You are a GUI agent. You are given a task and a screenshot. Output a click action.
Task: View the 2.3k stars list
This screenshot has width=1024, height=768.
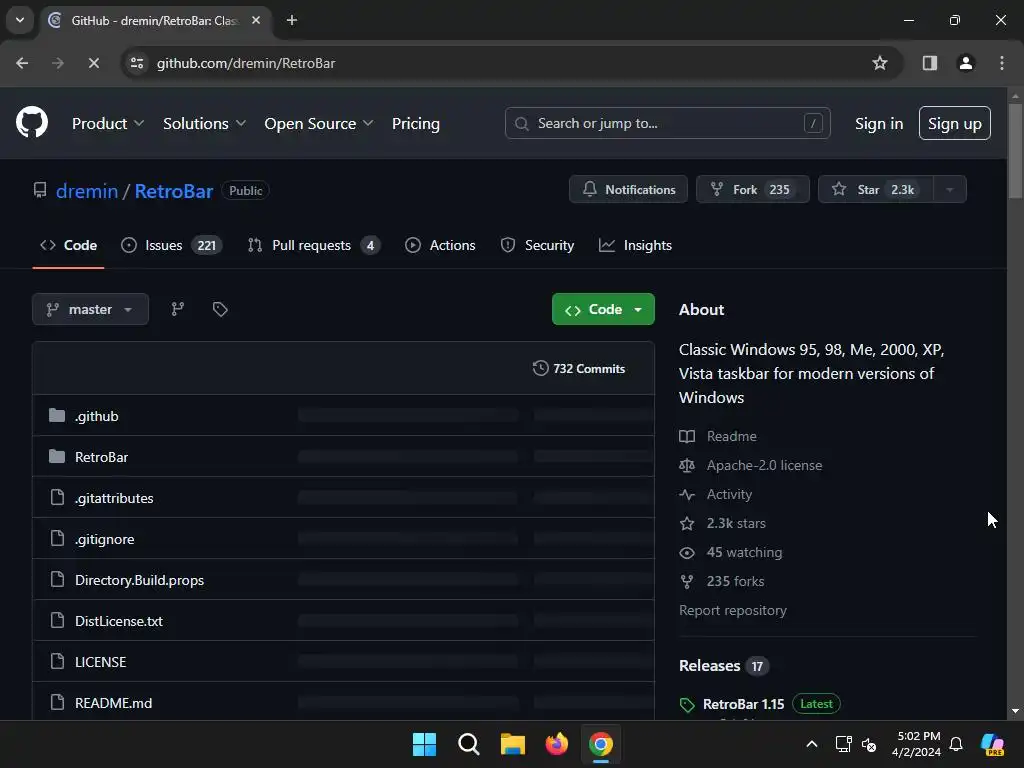click(x=736, y=523)
